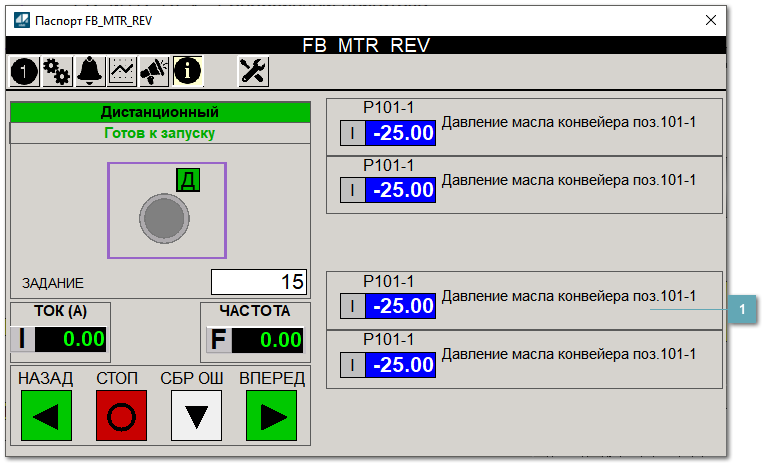Open alarms with the bell icon
The width and height of the screenshot is (767, 466).
tap(89, 70)
